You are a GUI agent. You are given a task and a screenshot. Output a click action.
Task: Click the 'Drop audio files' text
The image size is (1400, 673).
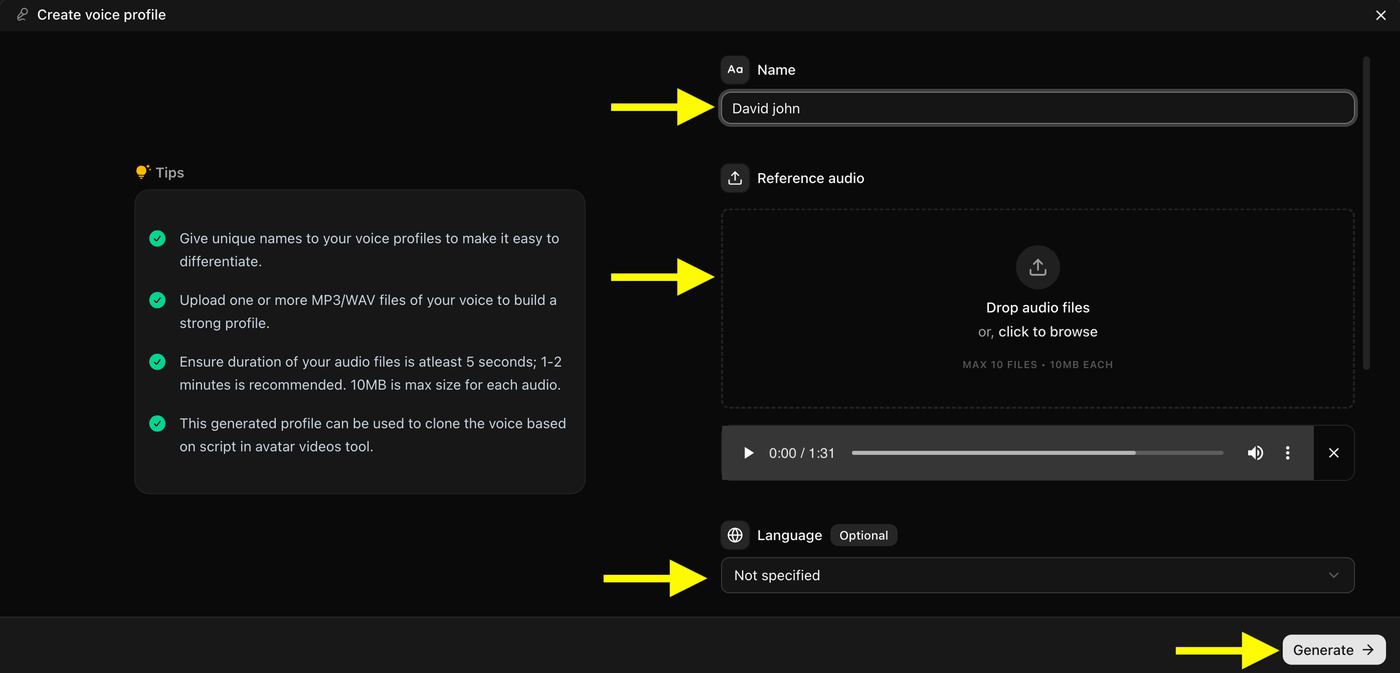click(x=1038, y=308)
